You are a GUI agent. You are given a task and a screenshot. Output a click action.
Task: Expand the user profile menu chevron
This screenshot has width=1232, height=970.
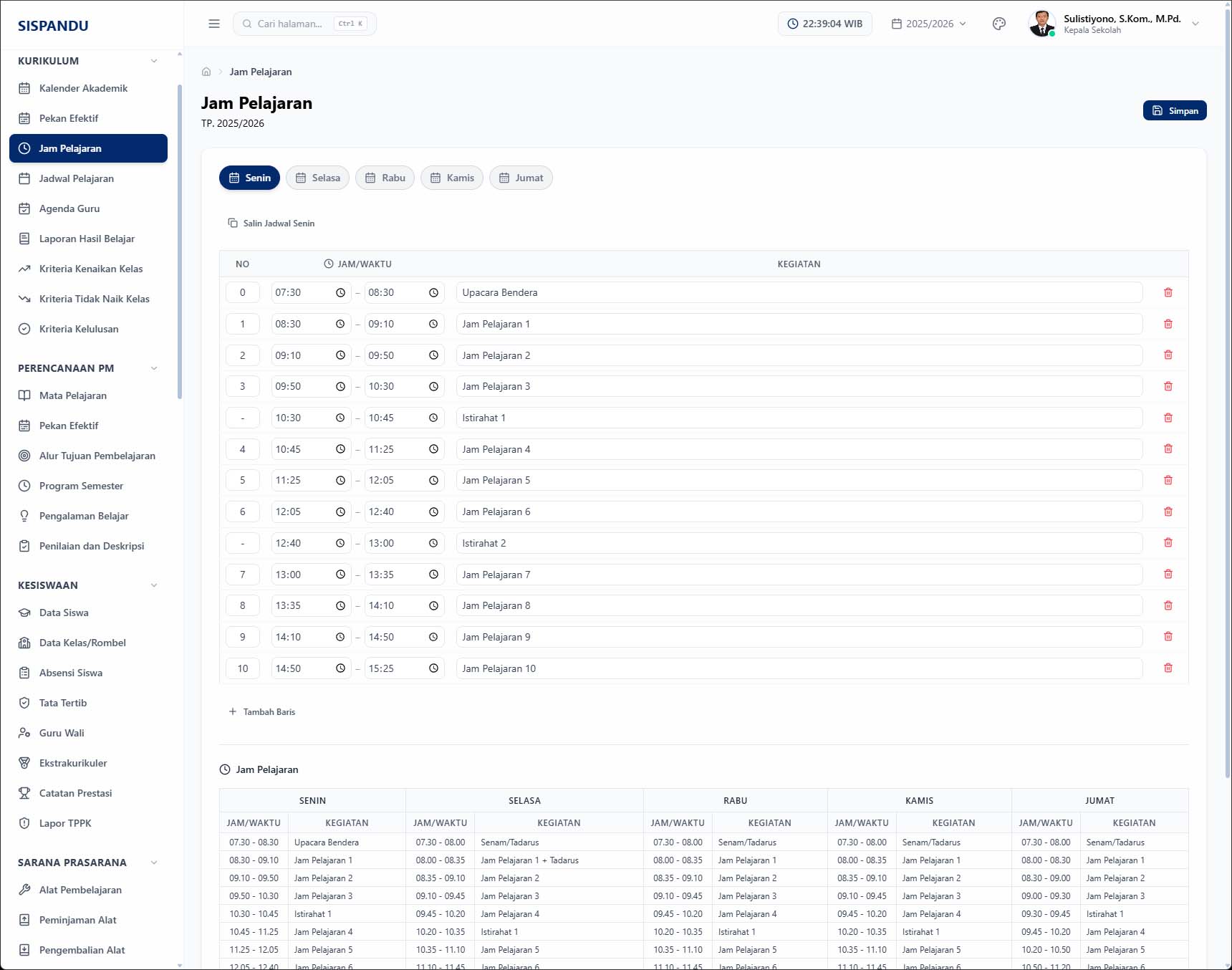(1195, 24)
